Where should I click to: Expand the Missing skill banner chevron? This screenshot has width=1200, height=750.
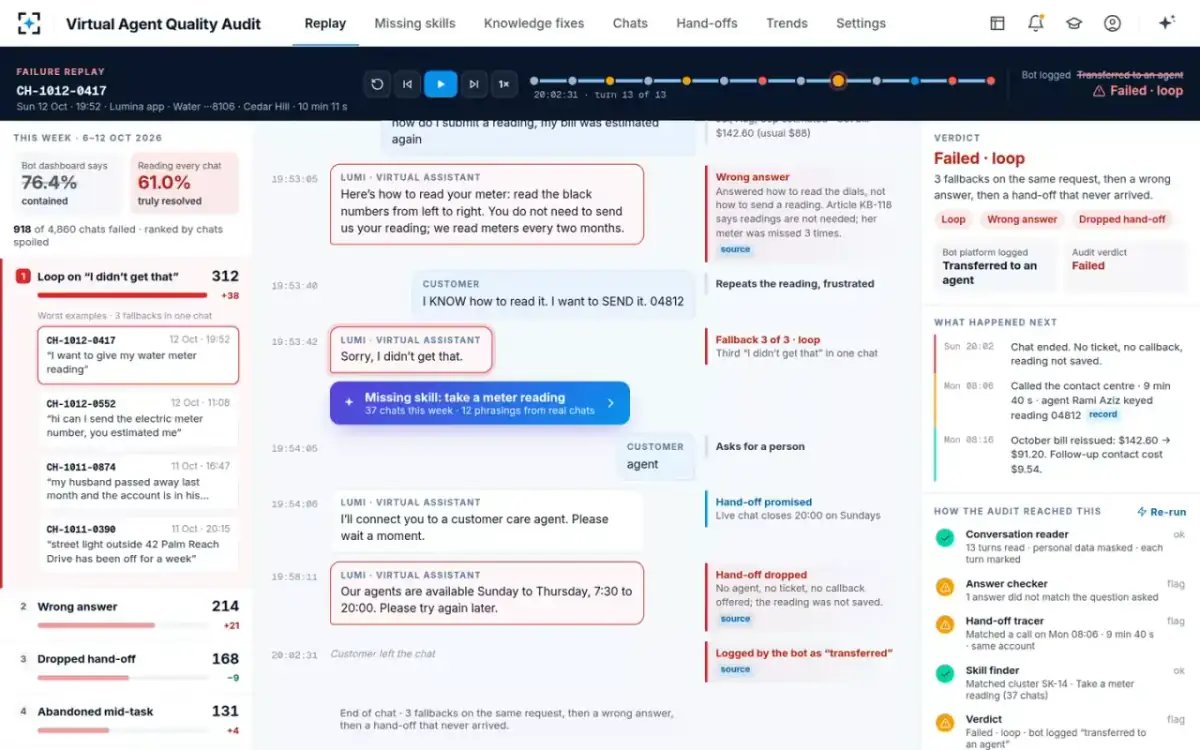pyautogui.click(x=611, y=404)
